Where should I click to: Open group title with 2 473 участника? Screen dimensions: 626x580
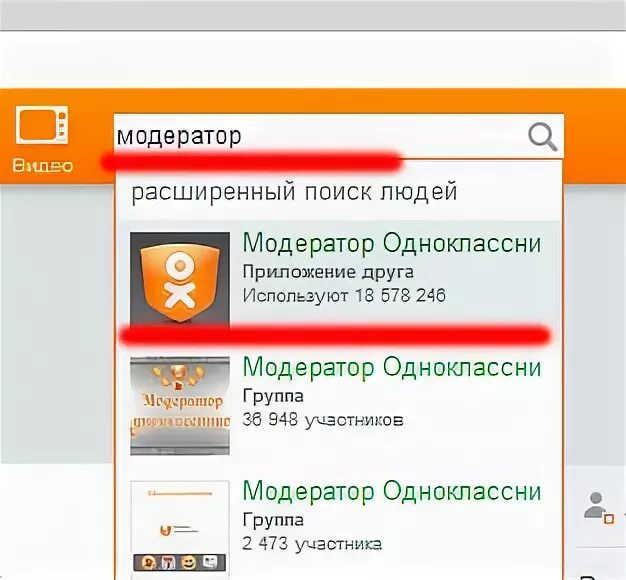(392, 491)
